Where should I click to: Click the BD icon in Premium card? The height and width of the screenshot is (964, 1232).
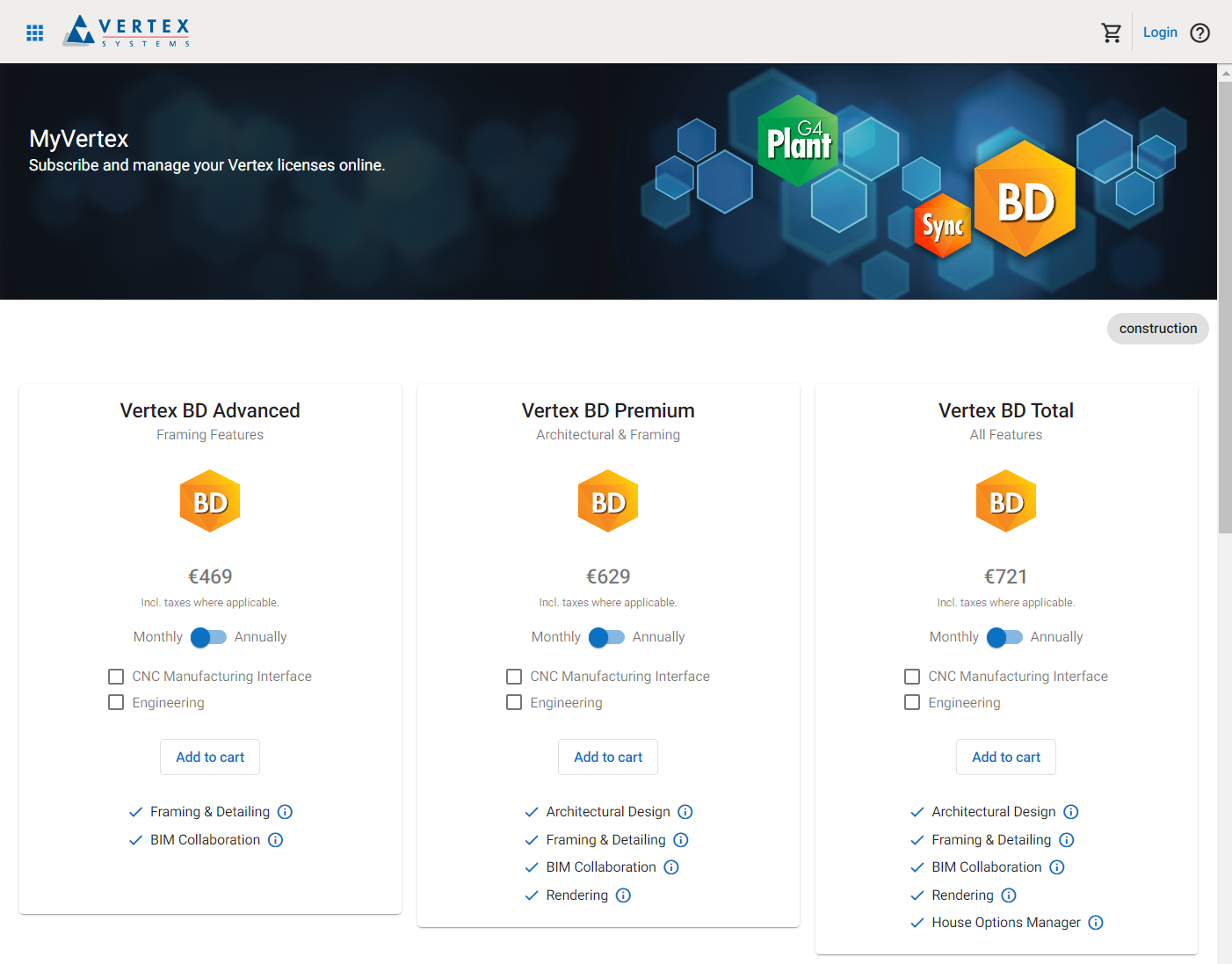point(608,502)
